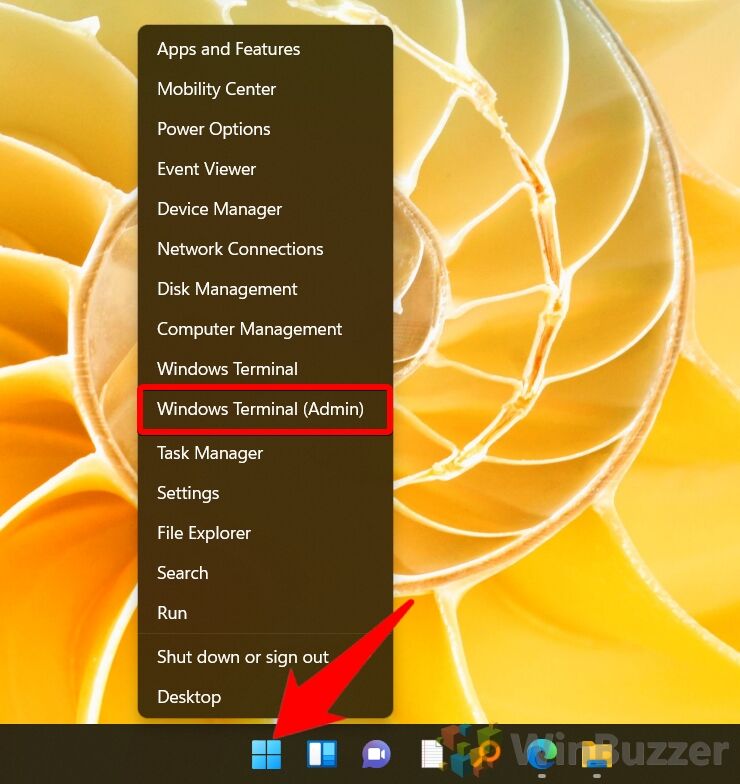Image resolution: width=740 pixels, height=784 pixels.
Task: Choose Network Connections
Action: [x=265, y=249]
